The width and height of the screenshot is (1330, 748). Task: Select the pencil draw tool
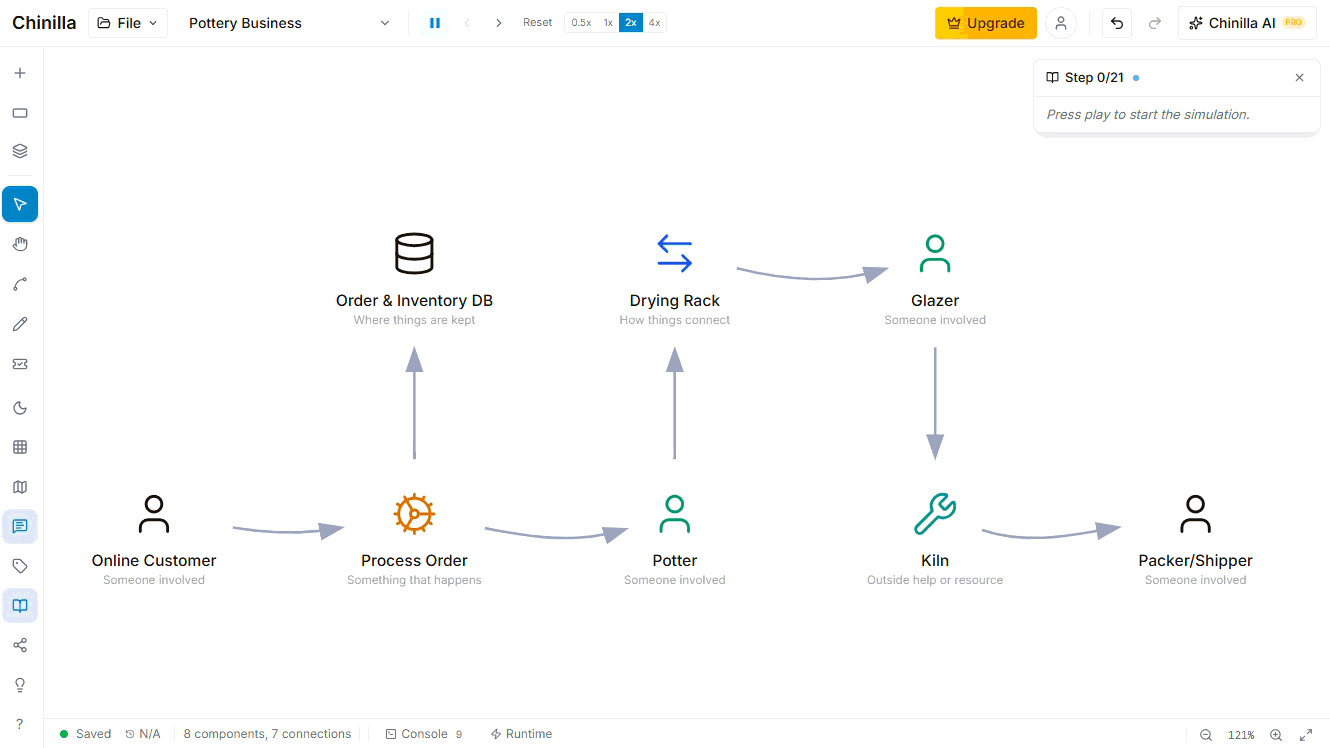pyautogui.click(x=20, y=324)
